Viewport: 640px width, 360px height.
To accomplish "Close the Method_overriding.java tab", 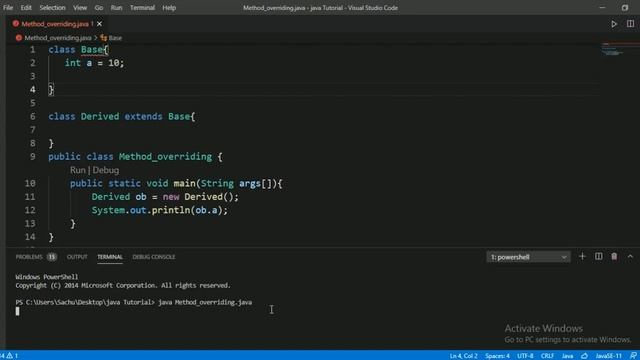I will (99, 24).
